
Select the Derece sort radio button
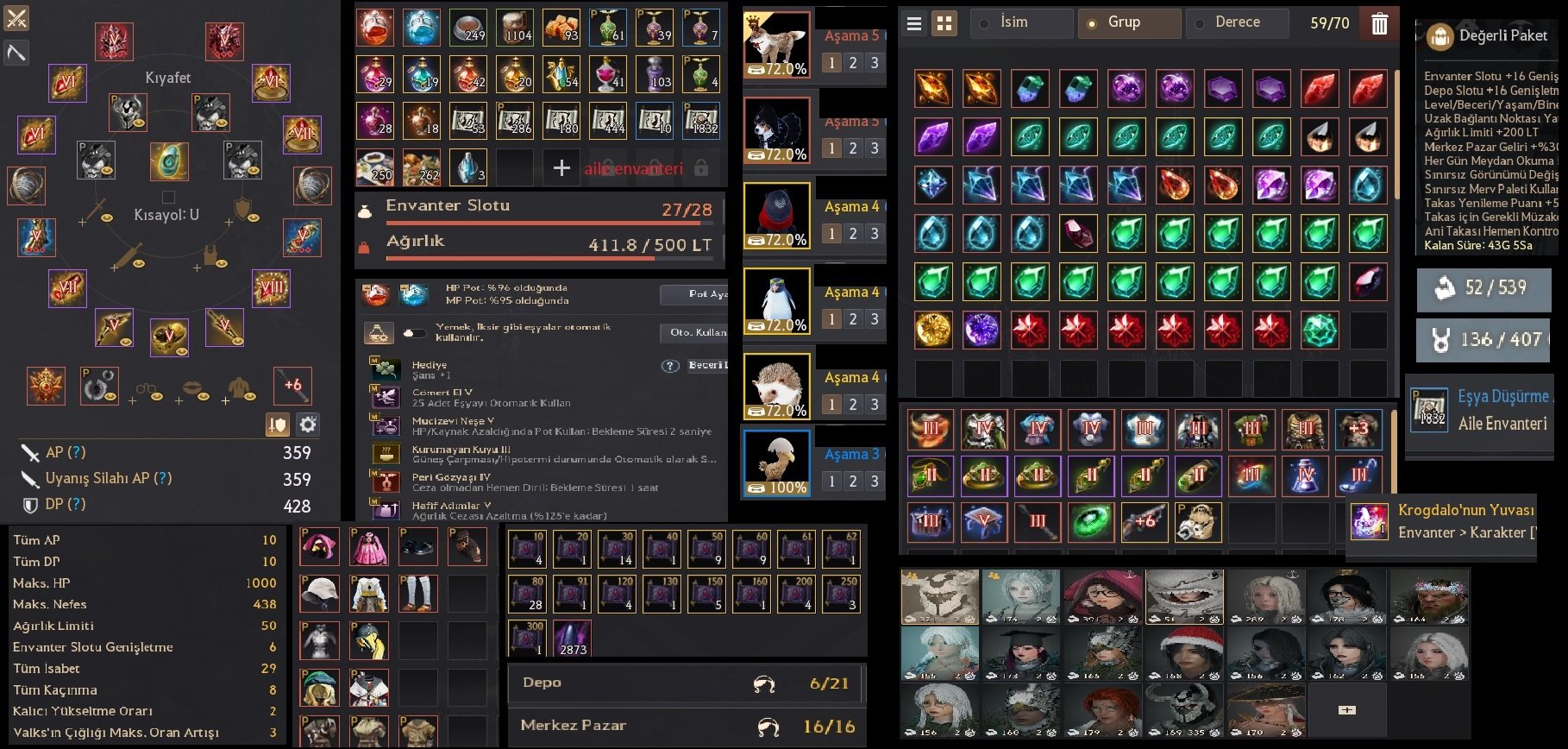point(1200,24)
